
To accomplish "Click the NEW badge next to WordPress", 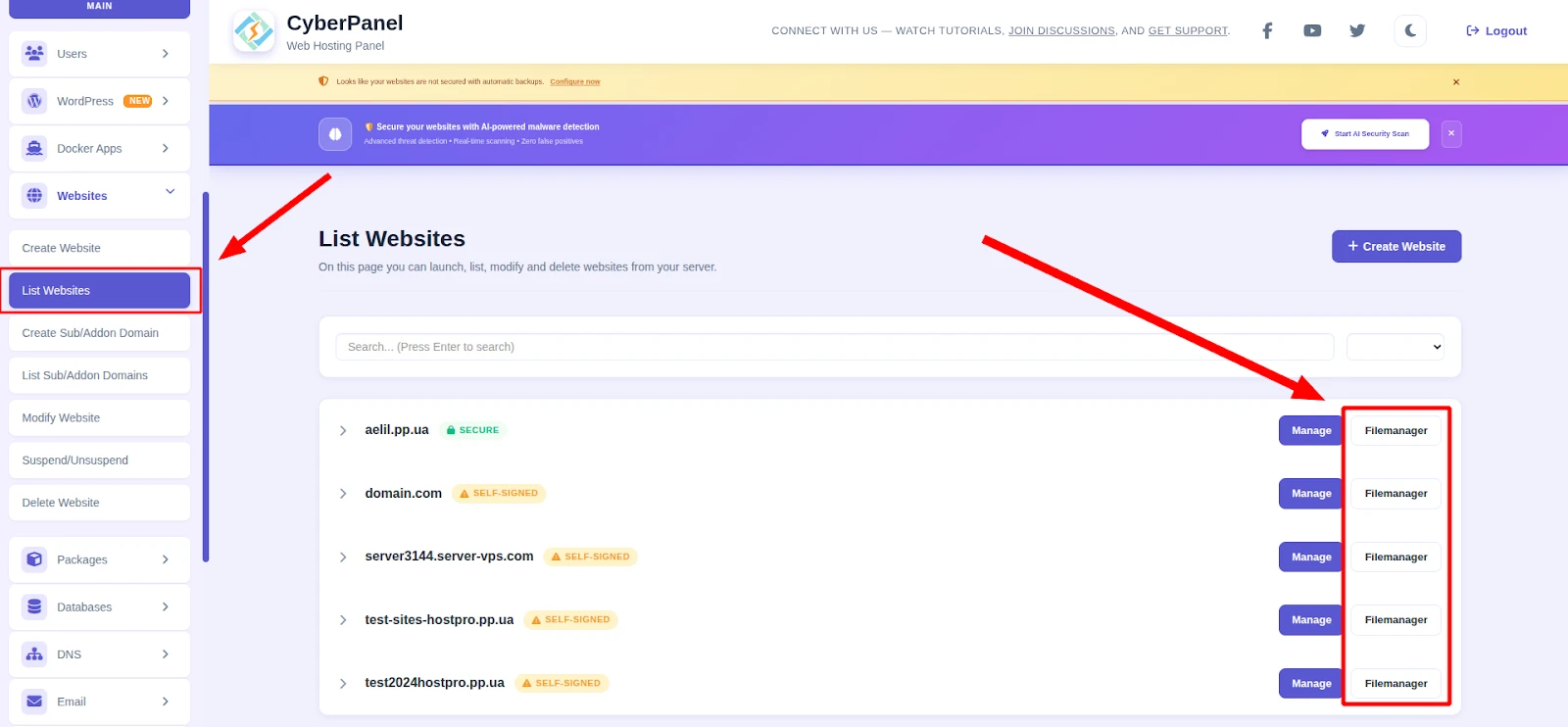I will (x=138, y=101).
